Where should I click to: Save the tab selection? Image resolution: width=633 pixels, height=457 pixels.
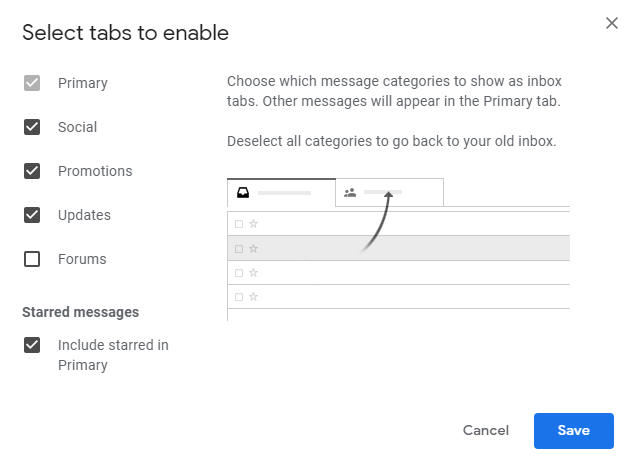click(x=573, y=430)
